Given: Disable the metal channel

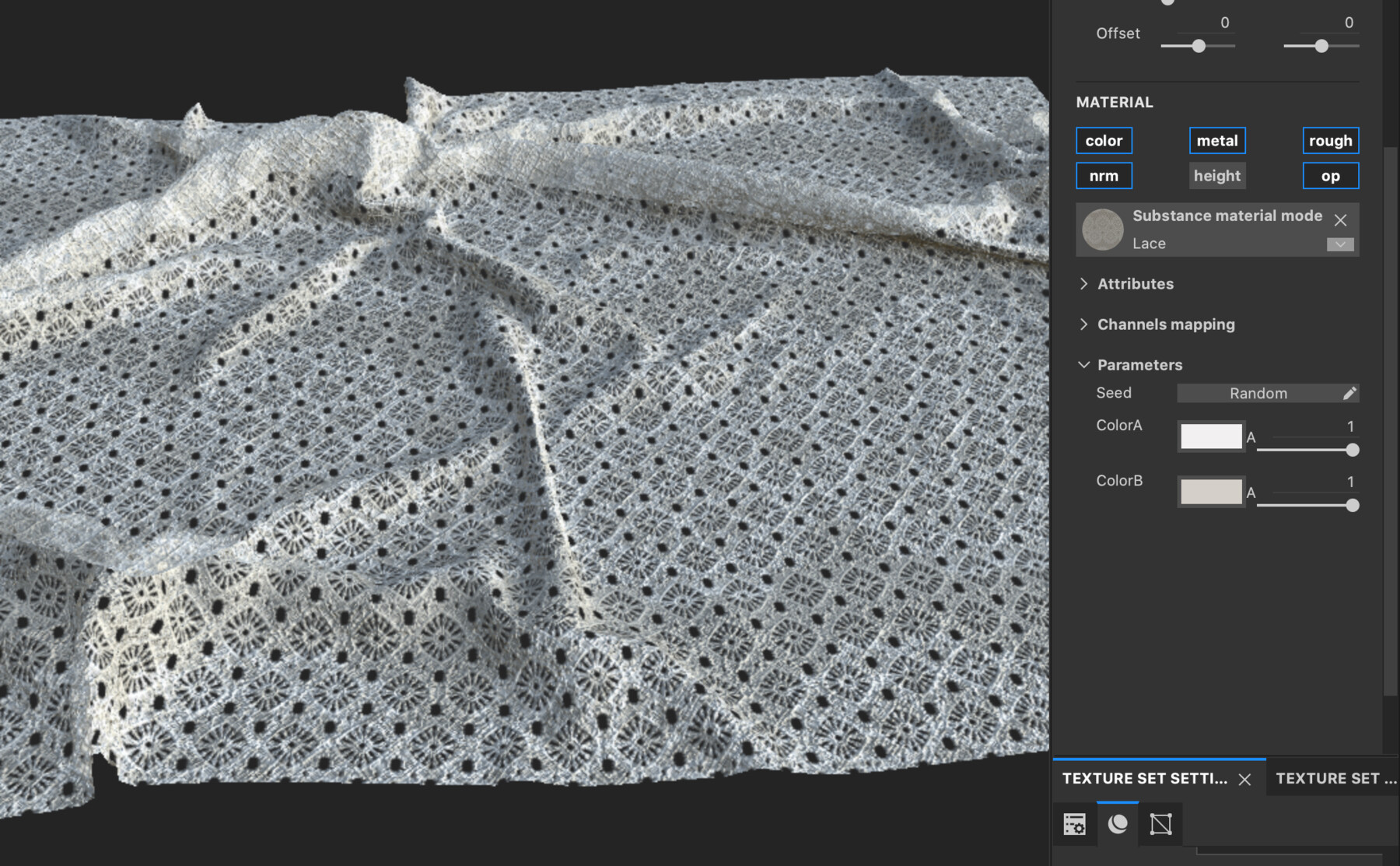Looking at the screenshot, I should (x=1216, y=141).
